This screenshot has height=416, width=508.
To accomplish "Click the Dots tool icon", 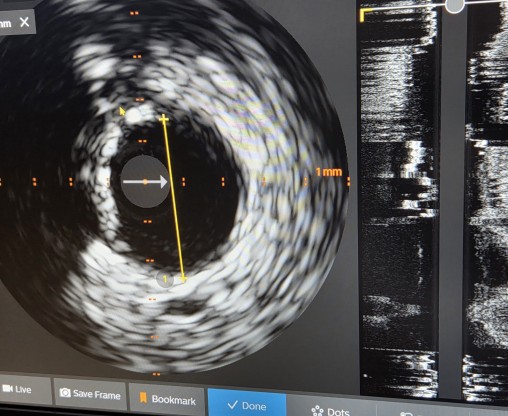I will pyautogui.click(x=317, y=410).
